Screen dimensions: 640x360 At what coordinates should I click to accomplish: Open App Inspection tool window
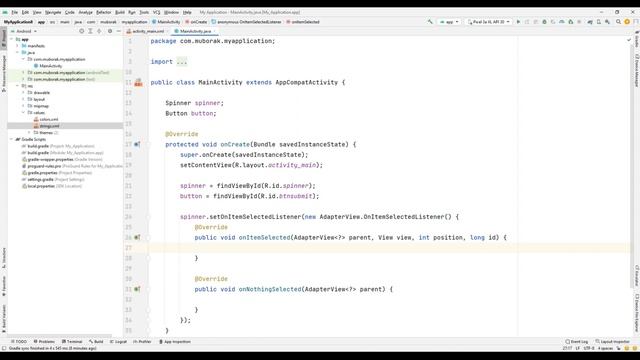(175, 342)
